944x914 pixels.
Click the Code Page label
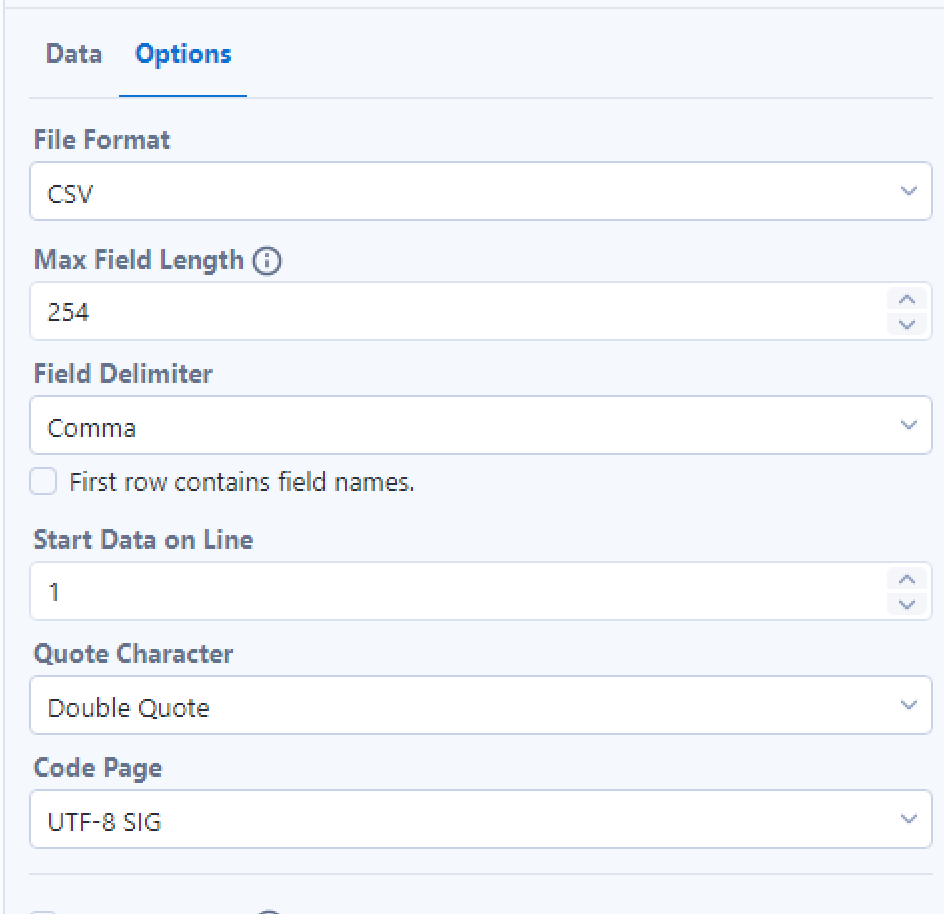[98, 768]
